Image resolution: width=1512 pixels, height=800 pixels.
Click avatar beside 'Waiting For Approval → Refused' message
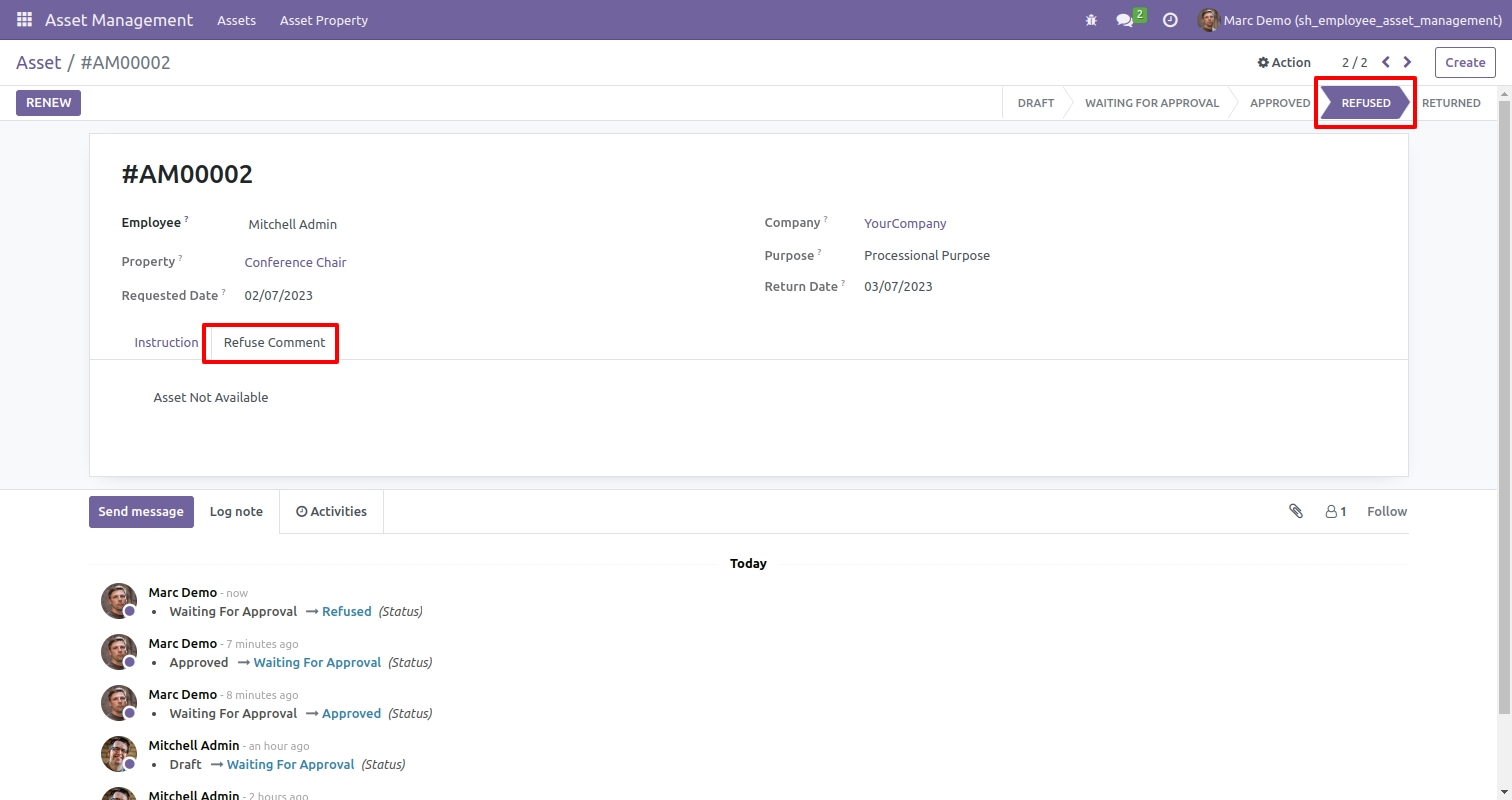(119, 601)
